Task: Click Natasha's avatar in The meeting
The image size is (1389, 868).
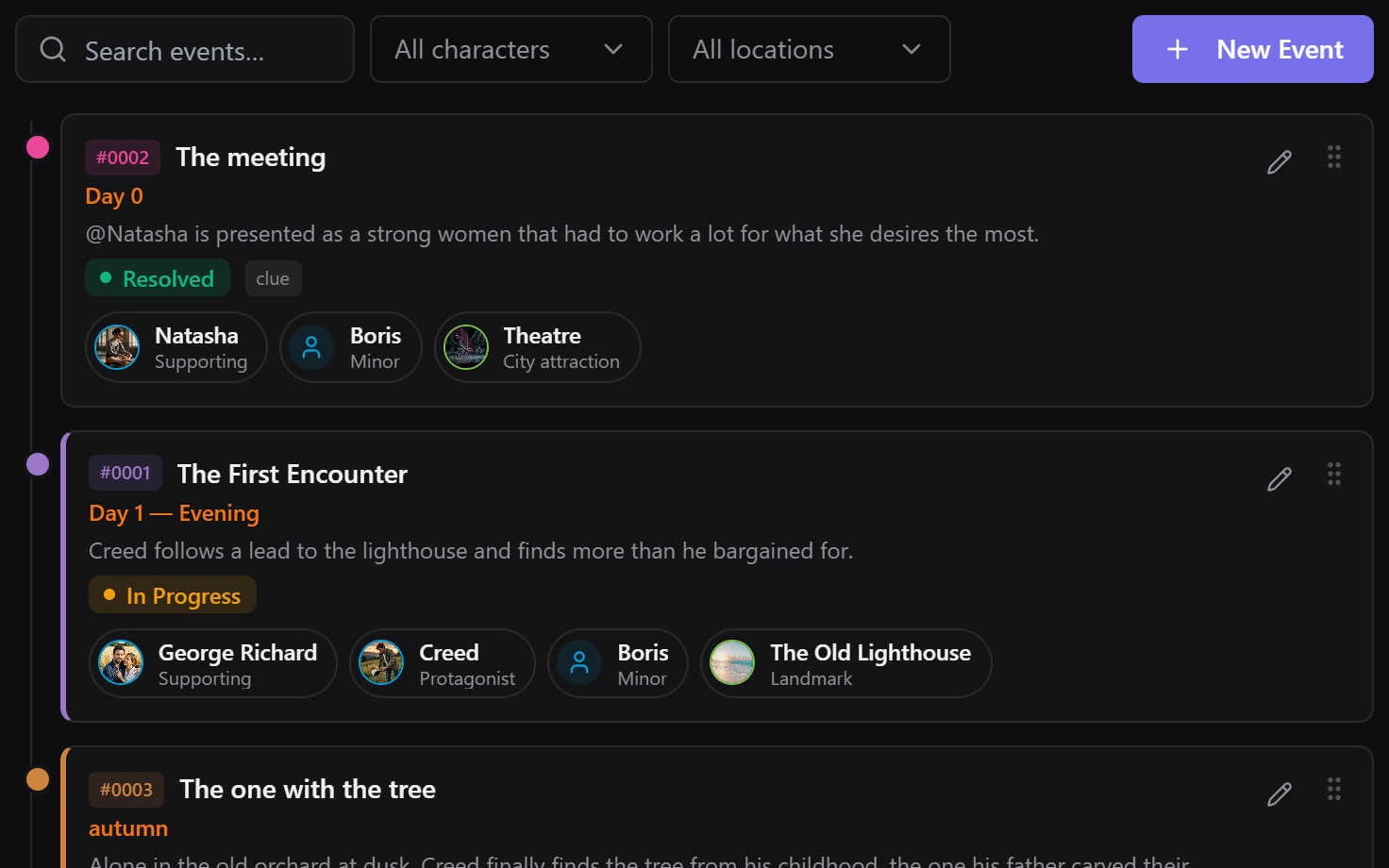Action: click(x=118, y=347)
